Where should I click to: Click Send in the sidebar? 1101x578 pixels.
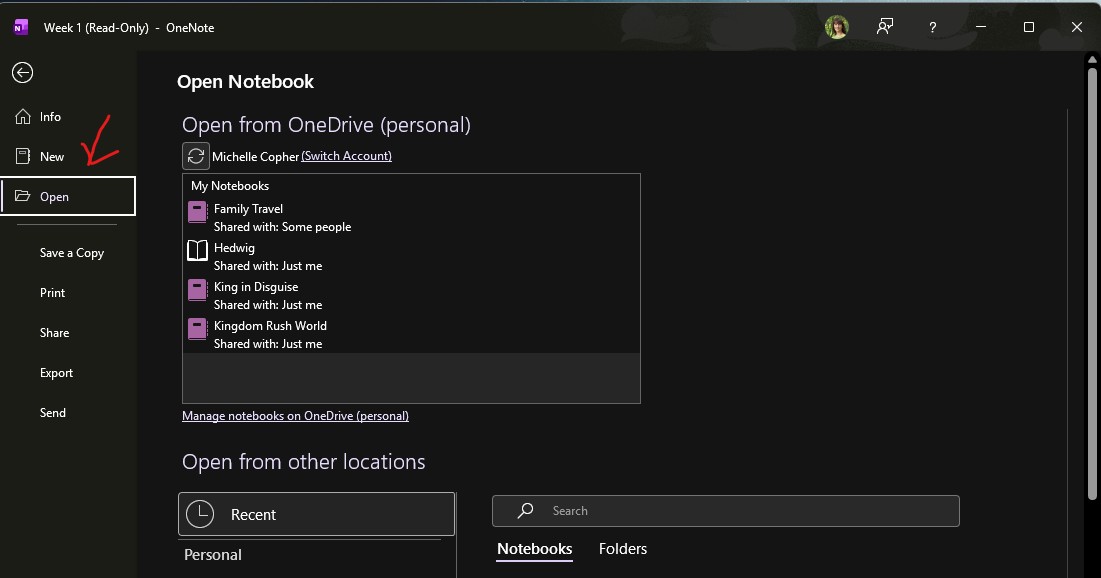pos(53,413)
